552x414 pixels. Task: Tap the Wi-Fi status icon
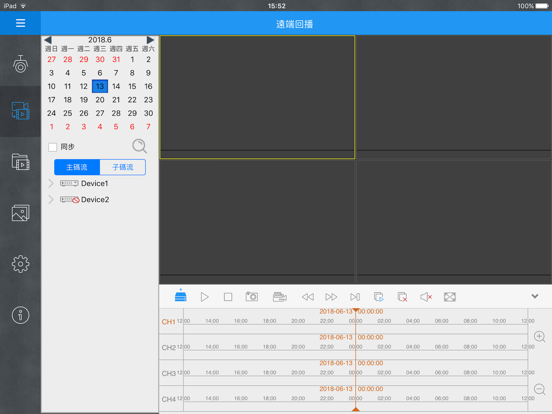click(x=23, y=6)
